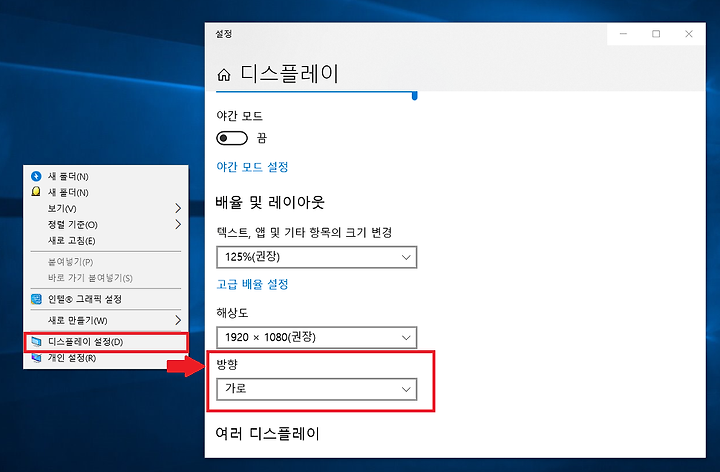Select 새로 고침(E) in the context menu

(x=106, y=241)
